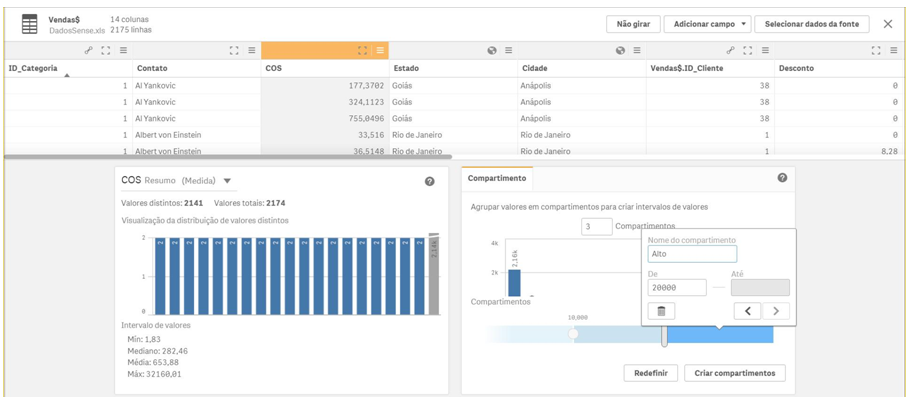Close the table editor with the X

pyautogui.click(x=888, y=24)
